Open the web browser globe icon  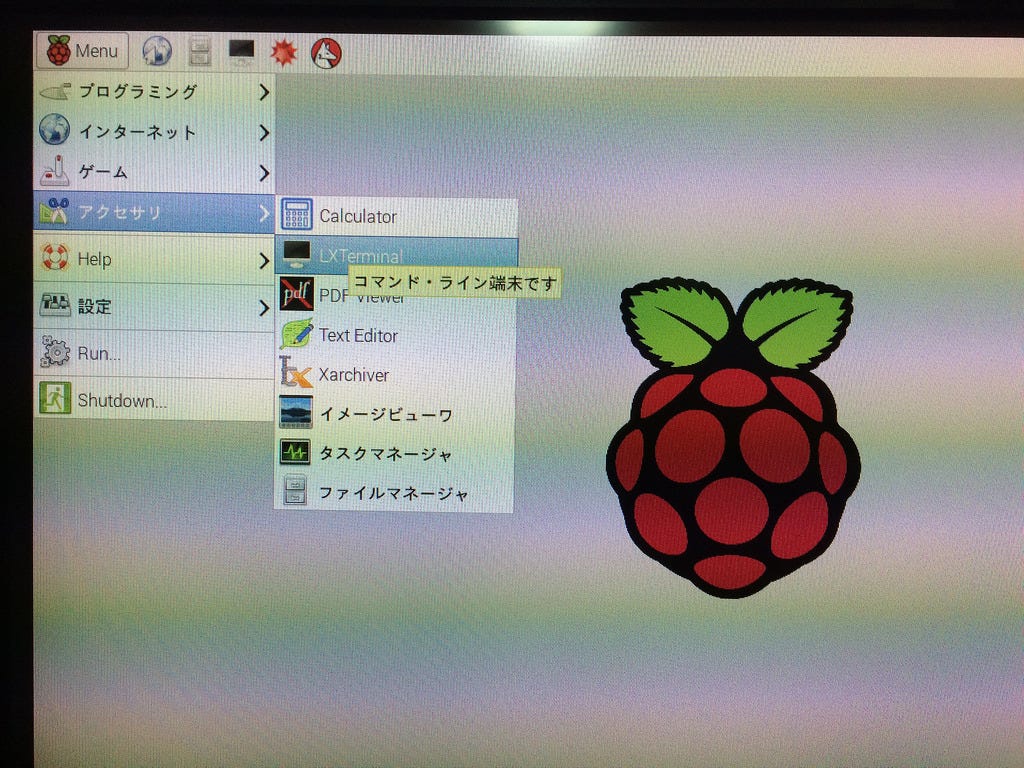pos(158,49)
